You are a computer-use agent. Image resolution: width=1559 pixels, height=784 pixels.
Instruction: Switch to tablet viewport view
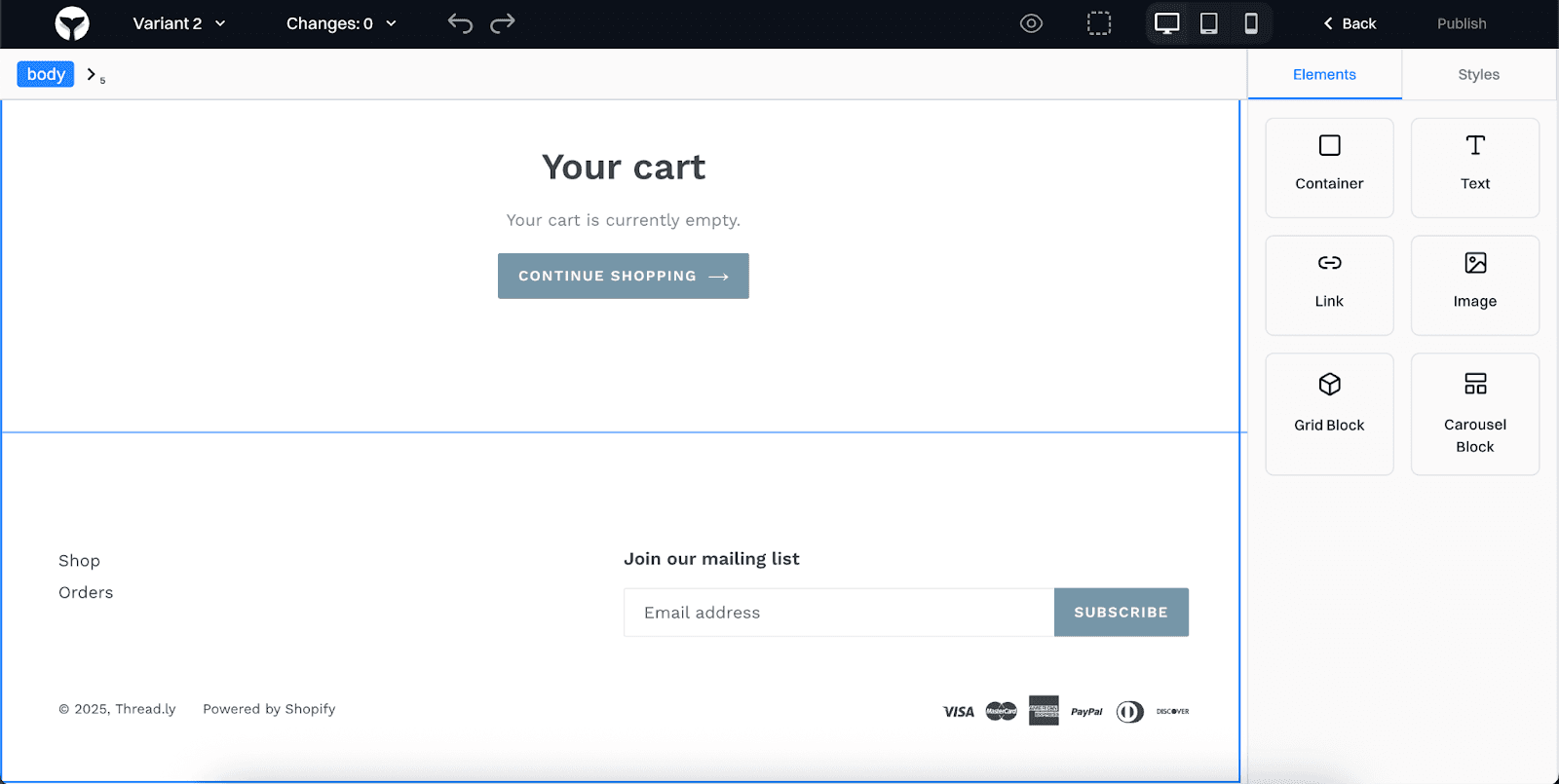point(1209,23)
